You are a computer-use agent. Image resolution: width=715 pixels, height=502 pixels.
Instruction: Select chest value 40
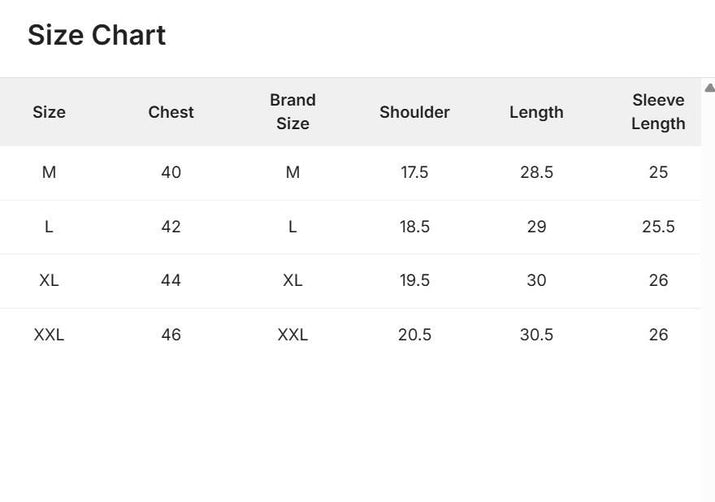171,173
